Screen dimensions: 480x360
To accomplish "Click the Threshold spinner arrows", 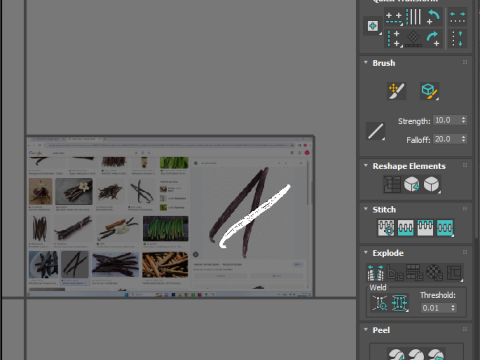I will [x=453, y=308].
